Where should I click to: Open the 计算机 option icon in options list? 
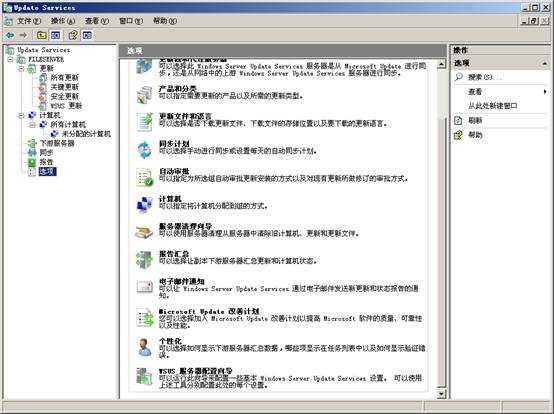(x=144, y=205)
